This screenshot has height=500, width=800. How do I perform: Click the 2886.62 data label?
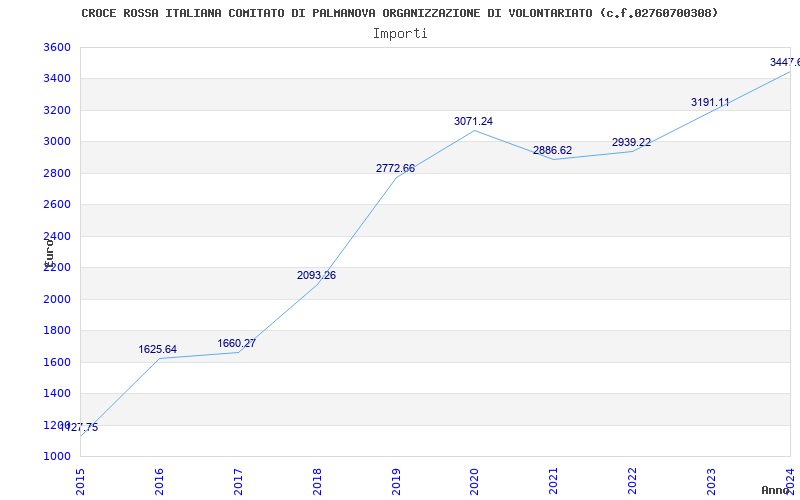pos(553,151)
